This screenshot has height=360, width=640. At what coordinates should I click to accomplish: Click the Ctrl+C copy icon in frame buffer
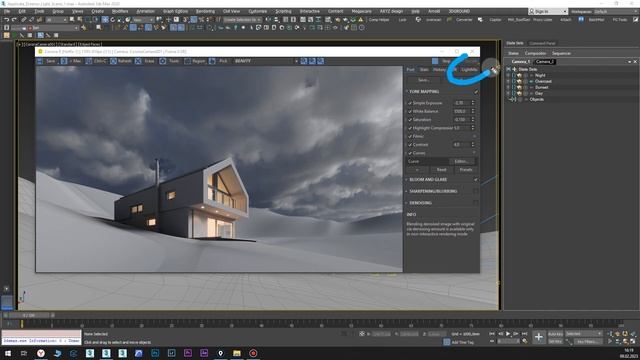(x=89, y=61)
